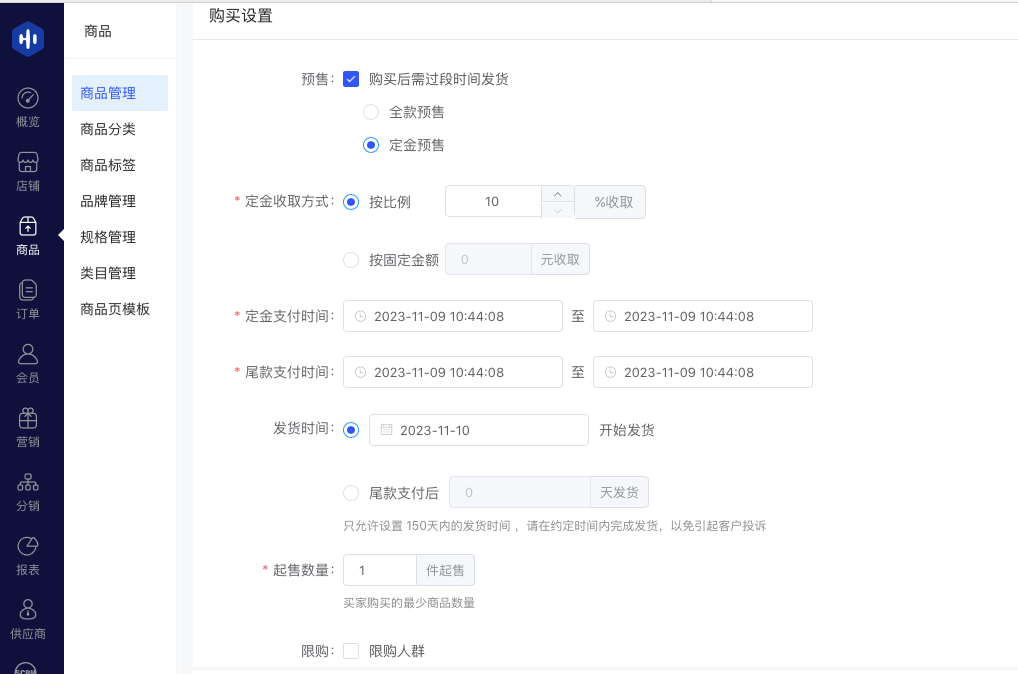The height and width of the screenshot is (674, 1018).
Task: Click clock icon in 尾款支付时间 end field
Action: pyautogui.click(x=610, y=372)
